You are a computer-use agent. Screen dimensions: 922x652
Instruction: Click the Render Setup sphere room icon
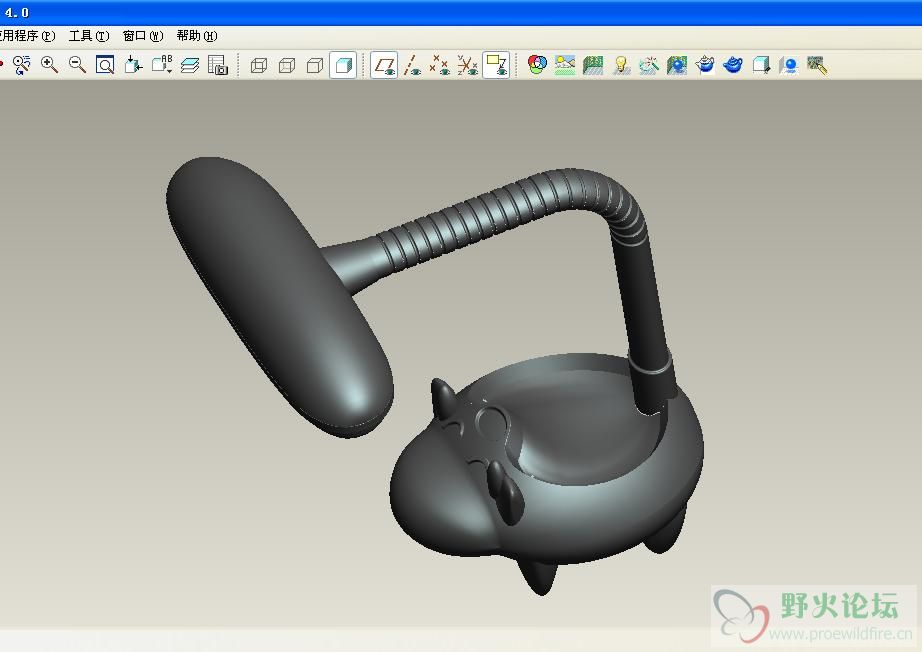[677, 65]
